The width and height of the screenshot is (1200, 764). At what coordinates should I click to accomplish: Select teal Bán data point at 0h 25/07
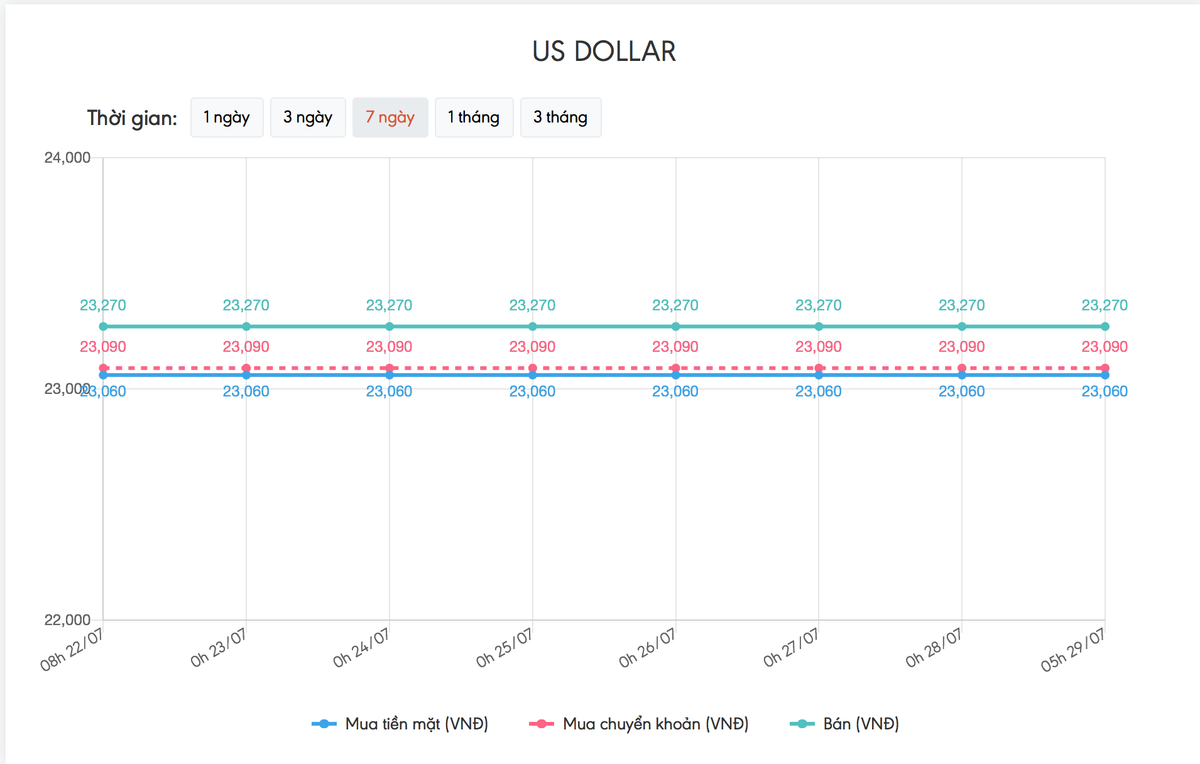pyautogui.click(x=532, y=327)
